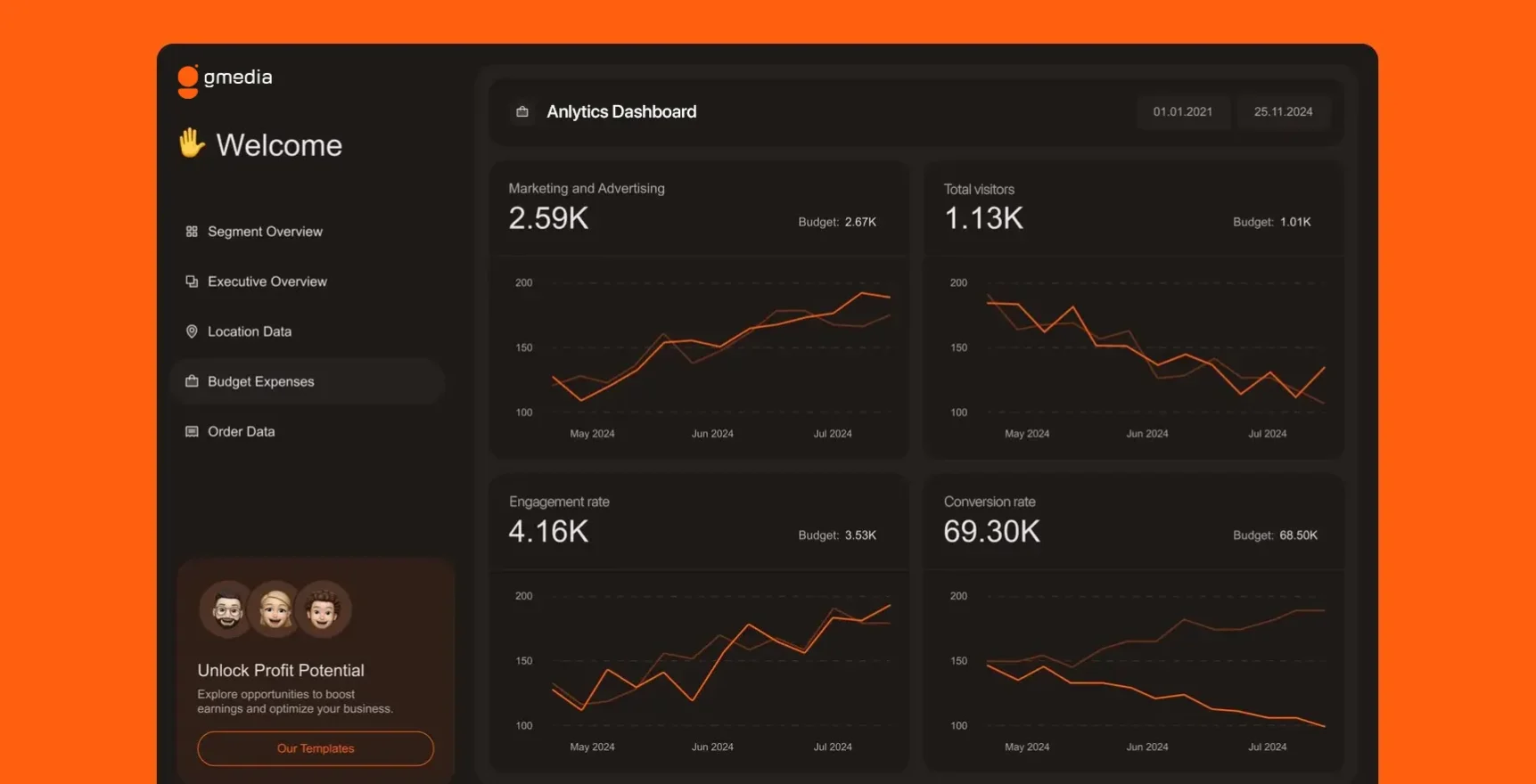Click the Unlock Profit Potential heading
1536x784 pixels.
tap(281, 670)
